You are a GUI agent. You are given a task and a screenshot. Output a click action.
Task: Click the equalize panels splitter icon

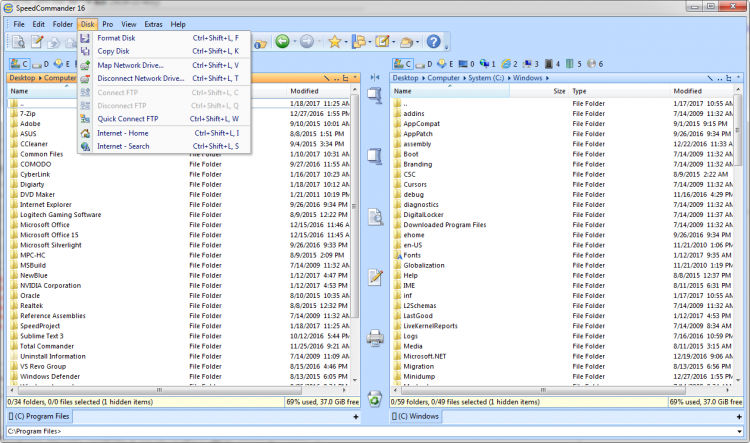(x=375, y=78)
